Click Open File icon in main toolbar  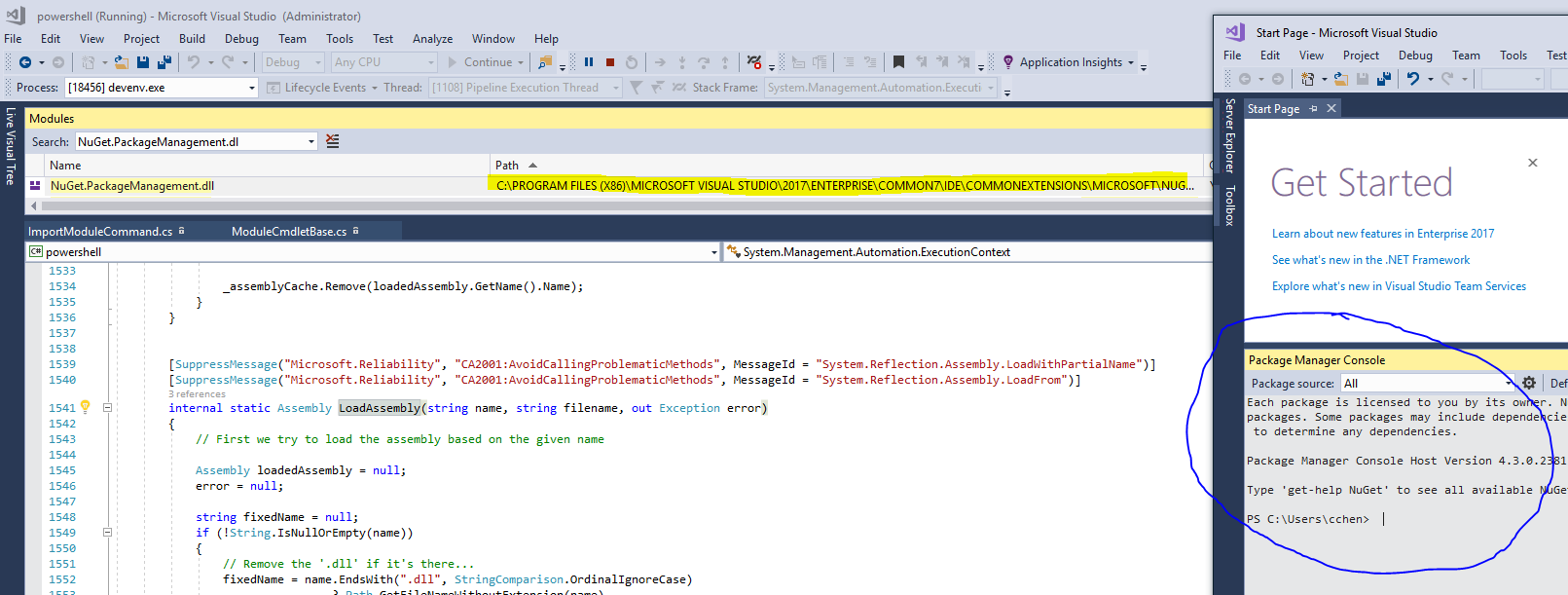pos(122,62)
